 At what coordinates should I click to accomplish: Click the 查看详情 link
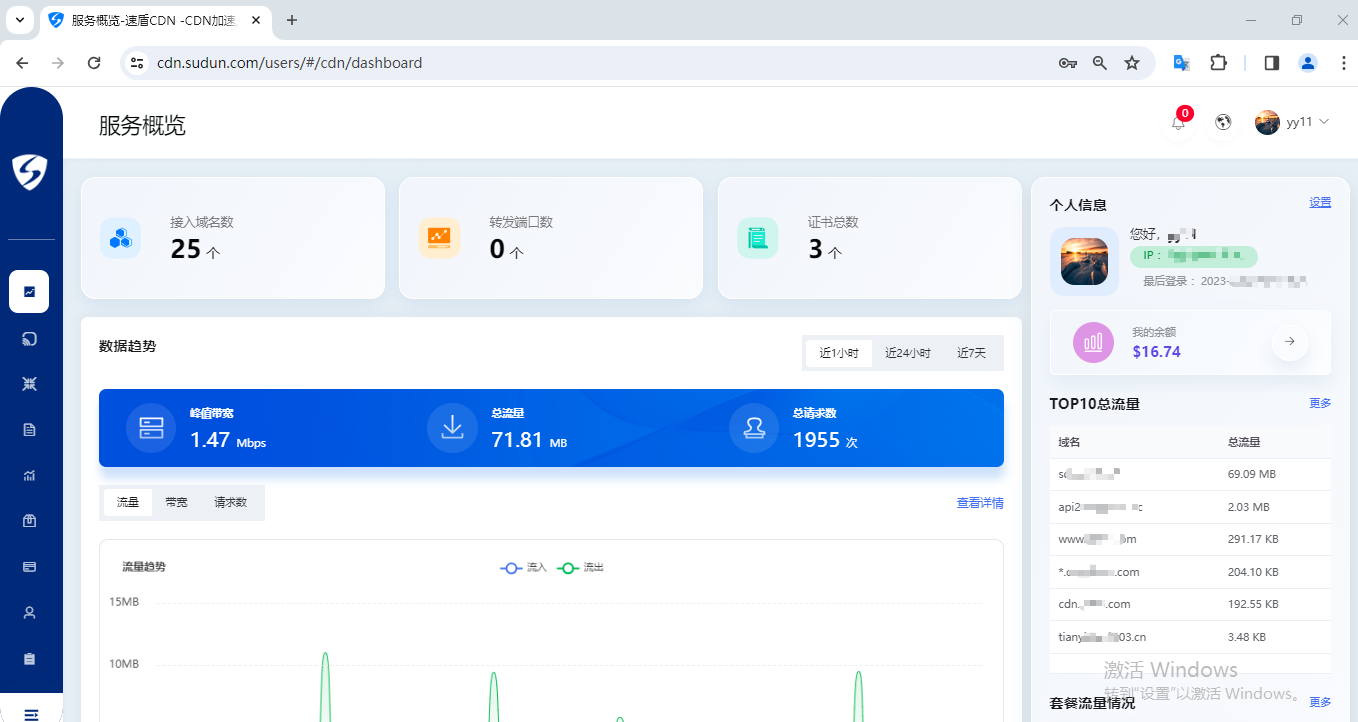pos(979,503)
